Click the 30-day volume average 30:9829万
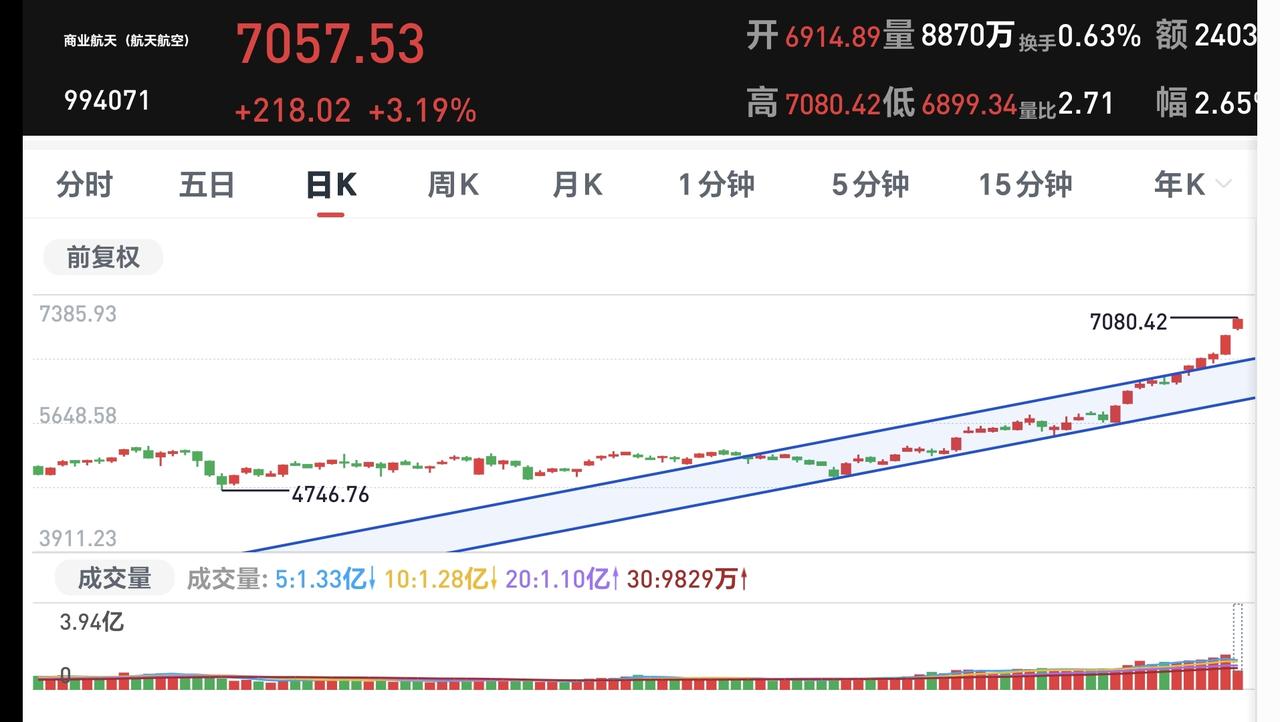1280x722 pixels. tap(688, 579)
